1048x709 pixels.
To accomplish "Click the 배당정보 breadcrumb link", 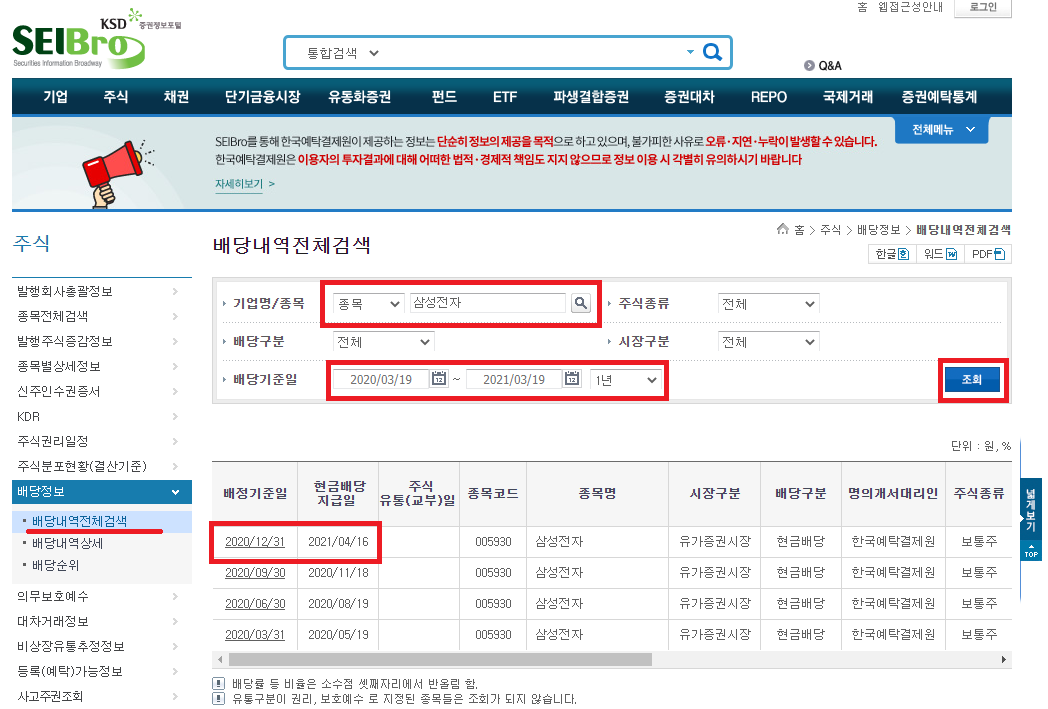I will pos(878,230).
